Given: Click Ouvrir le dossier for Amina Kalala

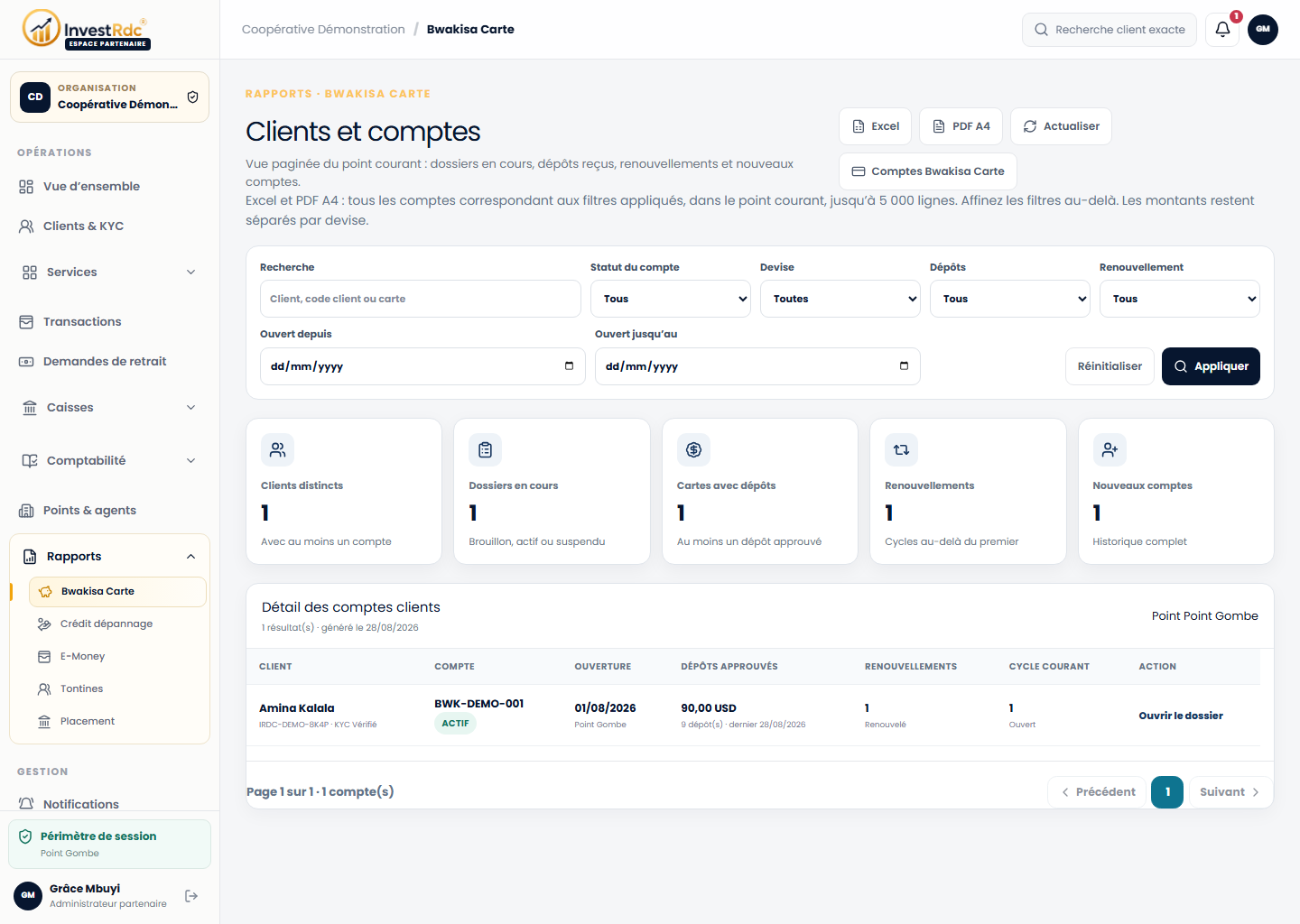Looking at the screenshot, I should point(1181,716).
